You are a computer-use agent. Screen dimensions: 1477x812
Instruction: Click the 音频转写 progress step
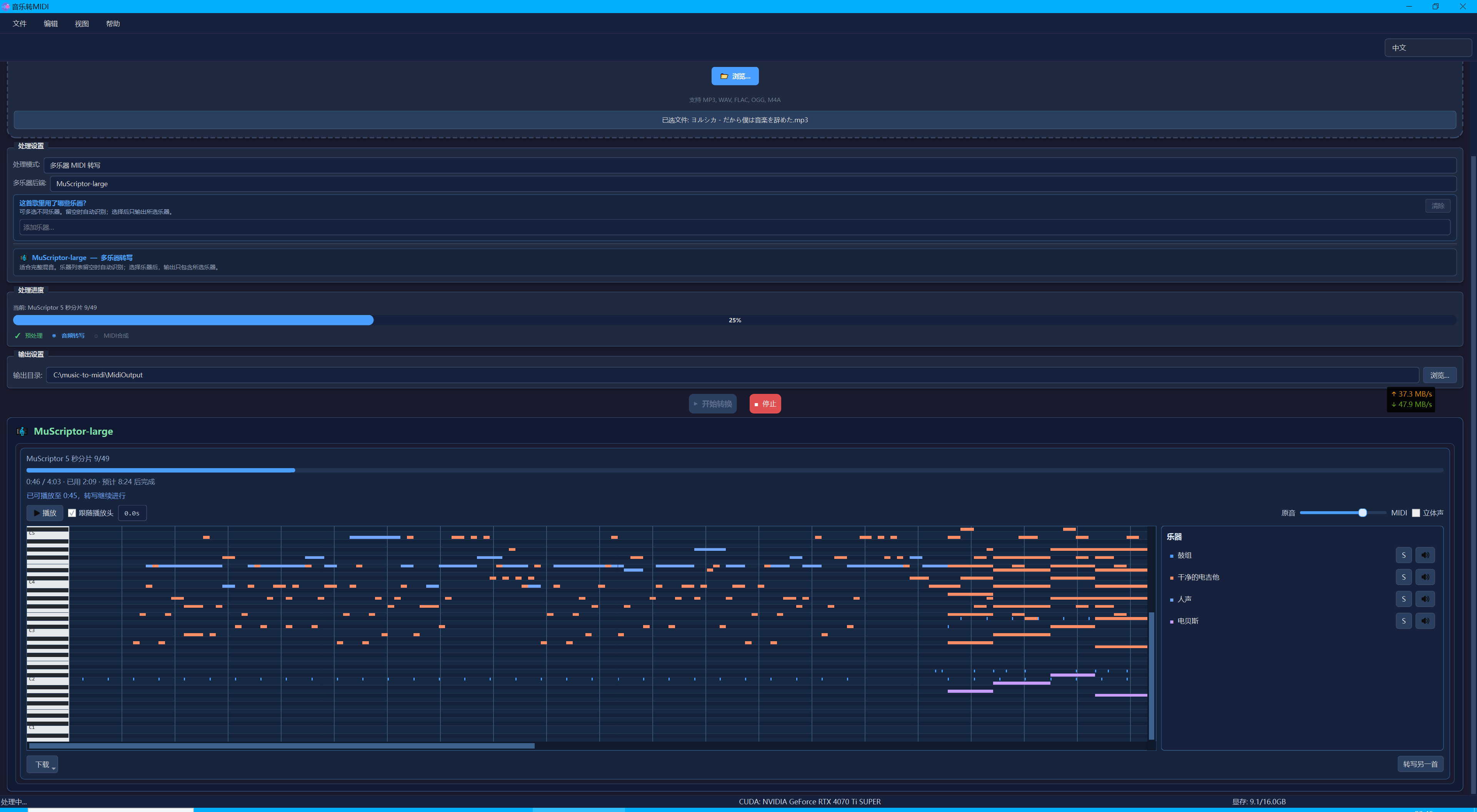coord(73,336)
